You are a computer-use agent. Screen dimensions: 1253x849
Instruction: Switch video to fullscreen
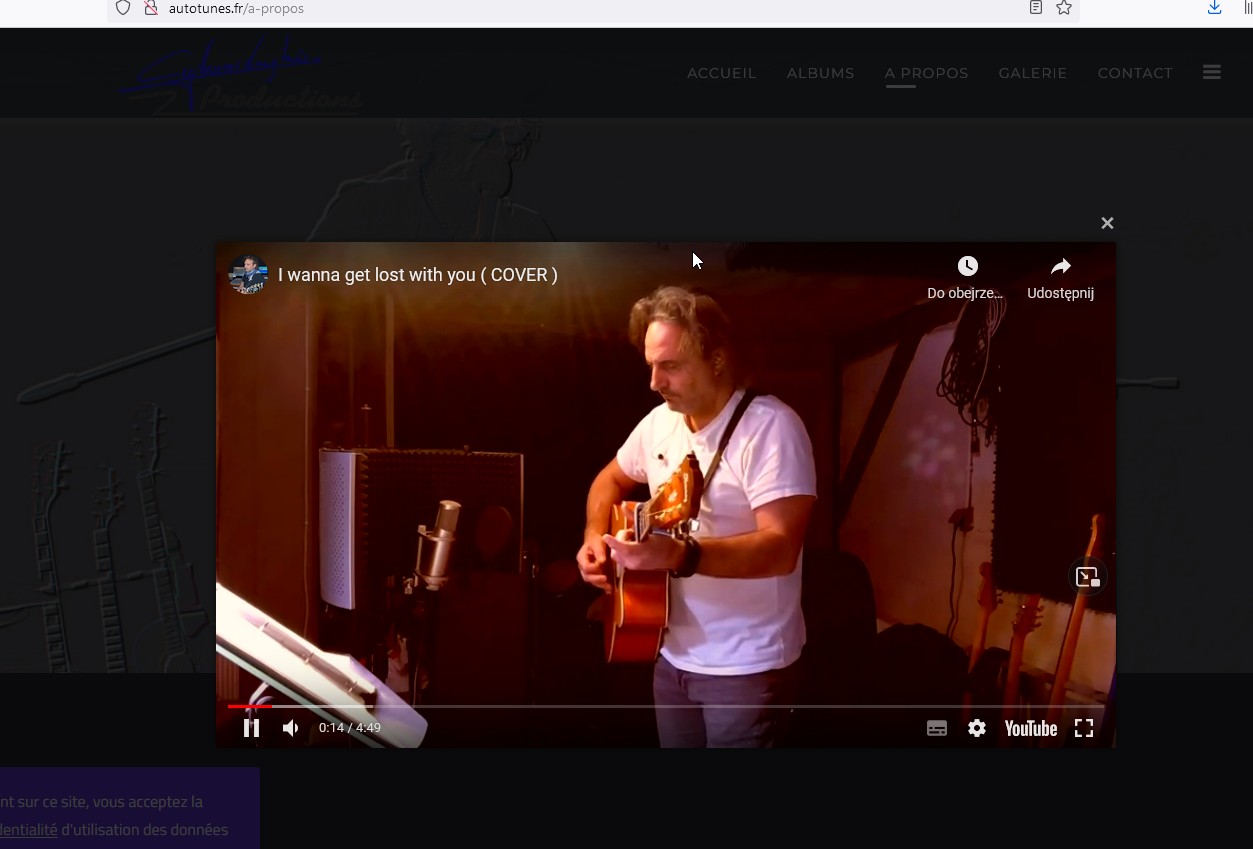coord(1084,728)
